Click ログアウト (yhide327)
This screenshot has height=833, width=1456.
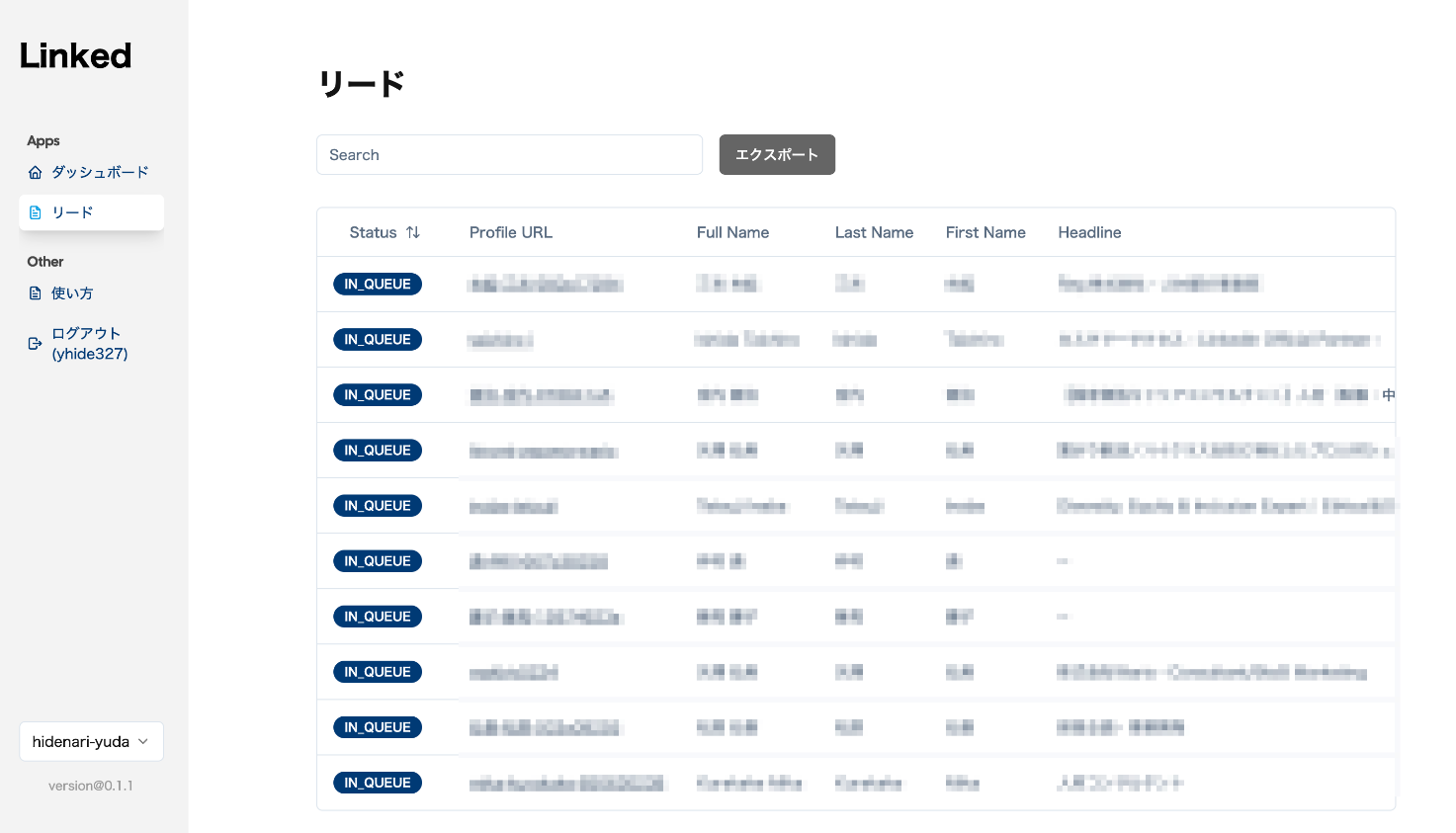[x=87, y=343]
